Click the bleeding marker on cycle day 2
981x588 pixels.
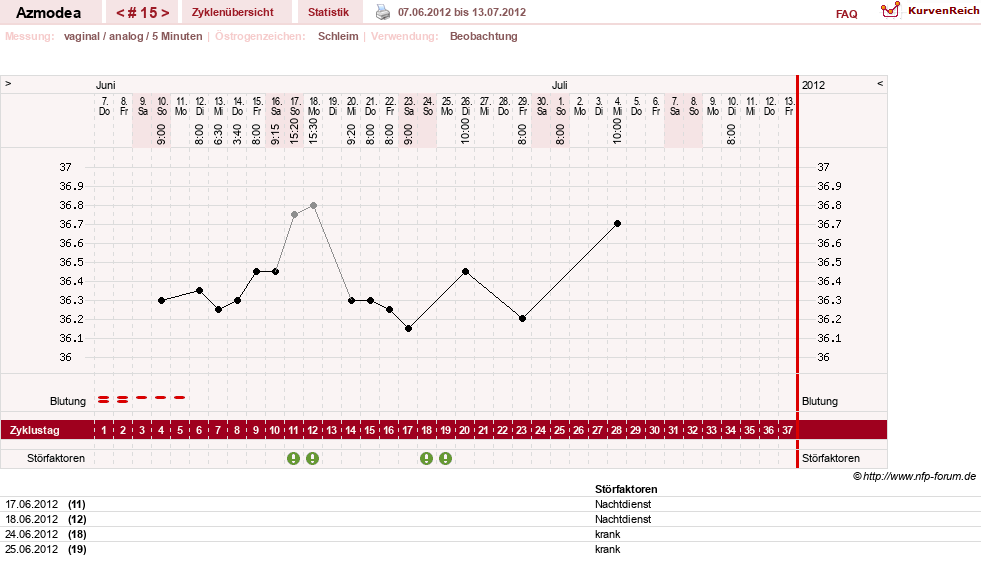click(123, 399)
